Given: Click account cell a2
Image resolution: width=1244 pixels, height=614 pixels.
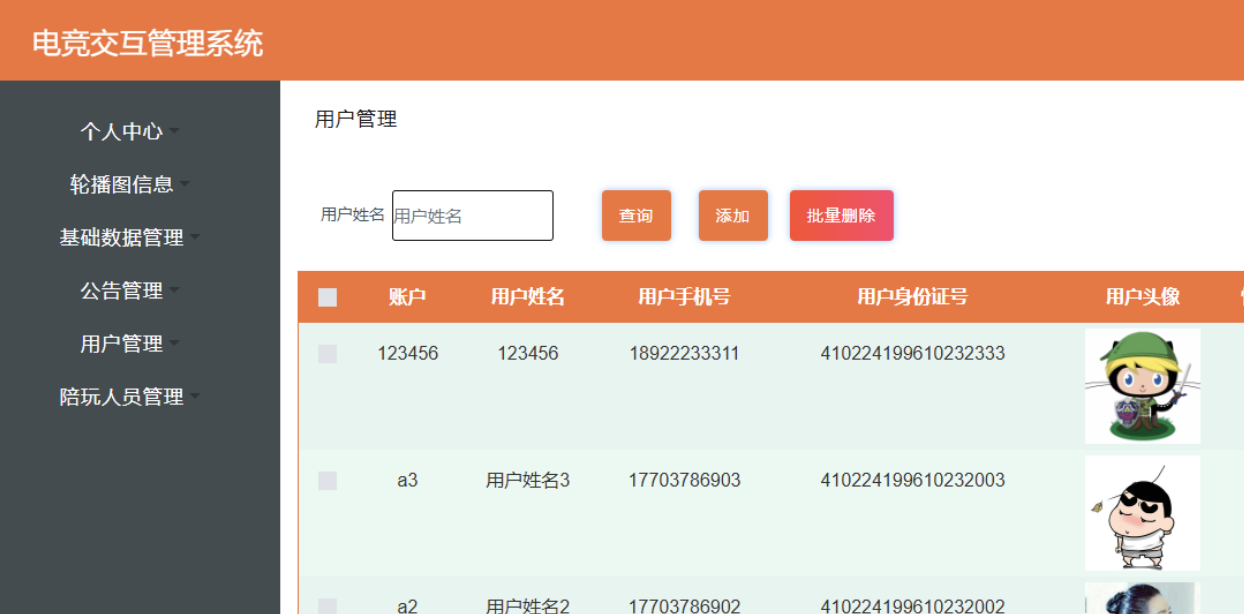Looking at the screenshot, I should click(x=407, y=605).
